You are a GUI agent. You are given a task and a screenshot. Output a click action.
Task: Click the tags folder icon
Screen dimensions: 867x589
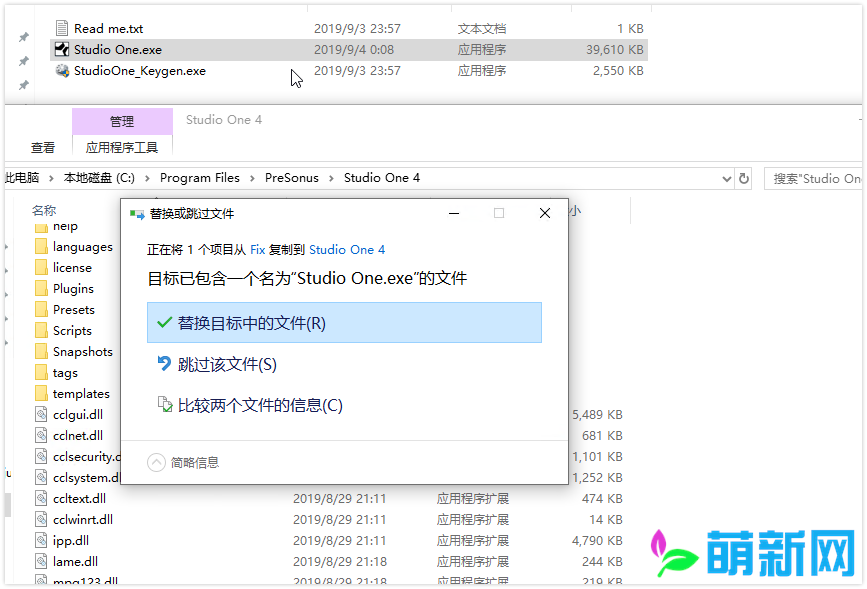tap(41, 372)
